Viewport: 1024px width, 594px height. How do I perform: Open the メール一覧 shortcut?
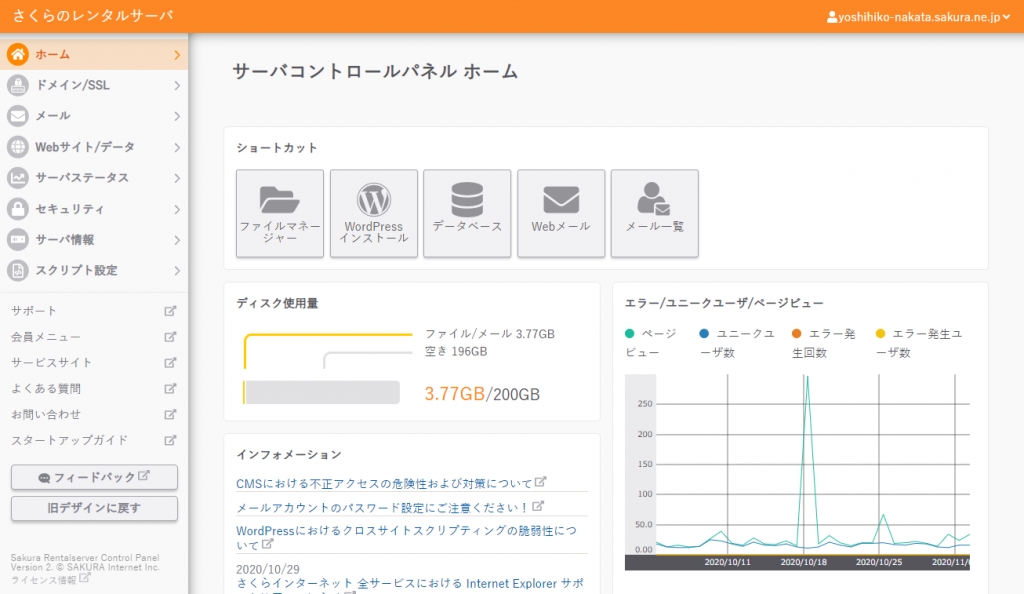pos(654,213)
